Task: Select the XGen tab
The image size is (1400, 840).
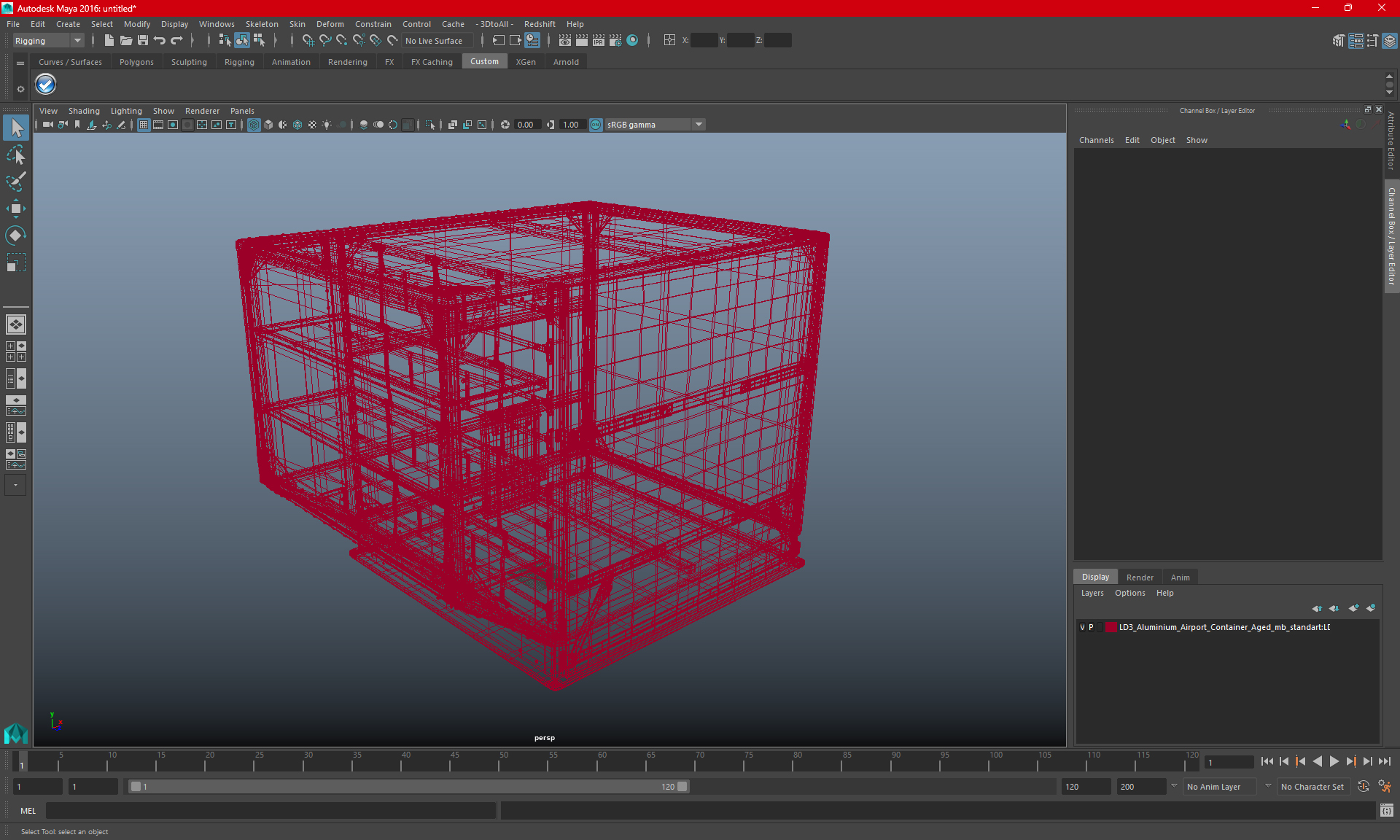Action: coord(525,61)
